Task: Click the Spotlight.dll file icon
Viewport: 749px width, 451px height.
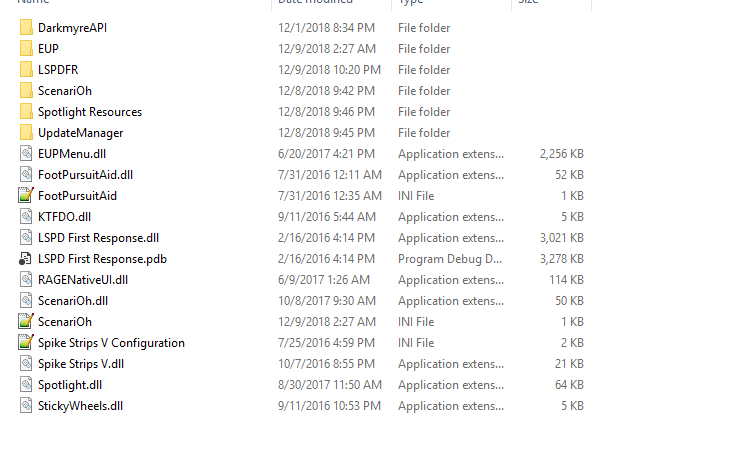Action: 26,385
